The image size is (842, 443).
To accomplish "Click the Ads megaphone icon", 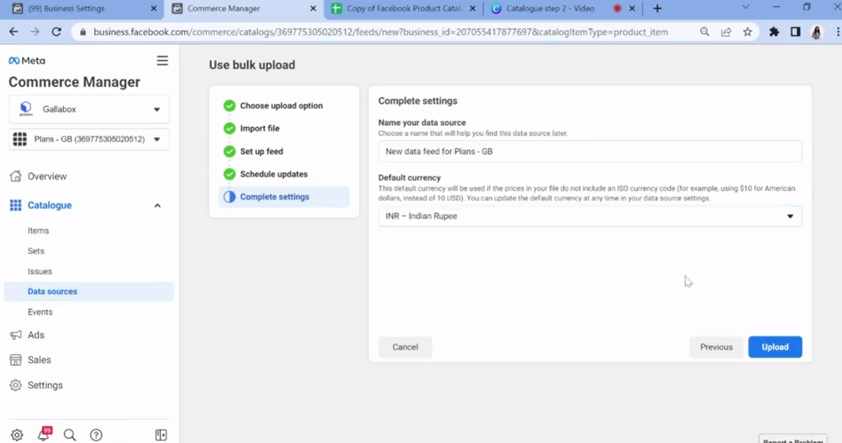I will pyautogui.click(x=16, y=335).
